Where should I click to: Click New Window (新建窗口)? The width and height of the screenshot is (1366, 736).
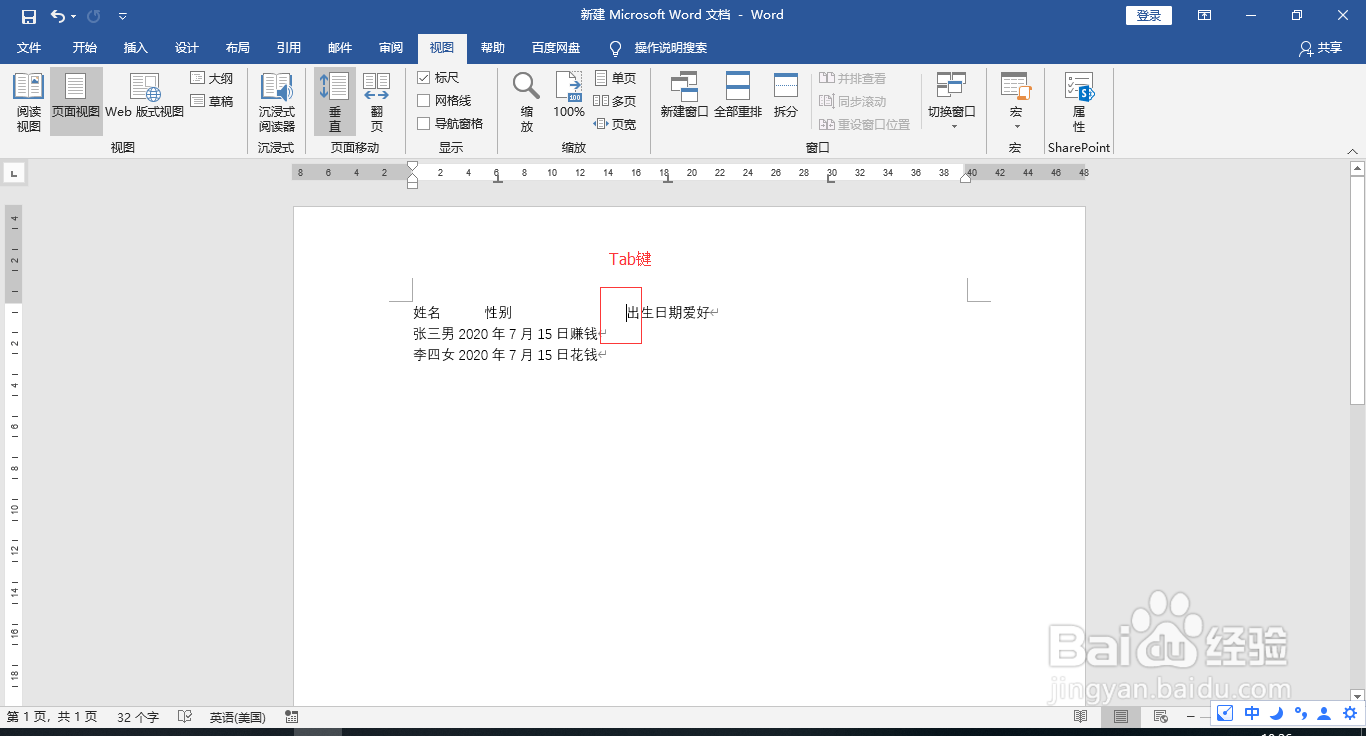(x=685, y=97)
